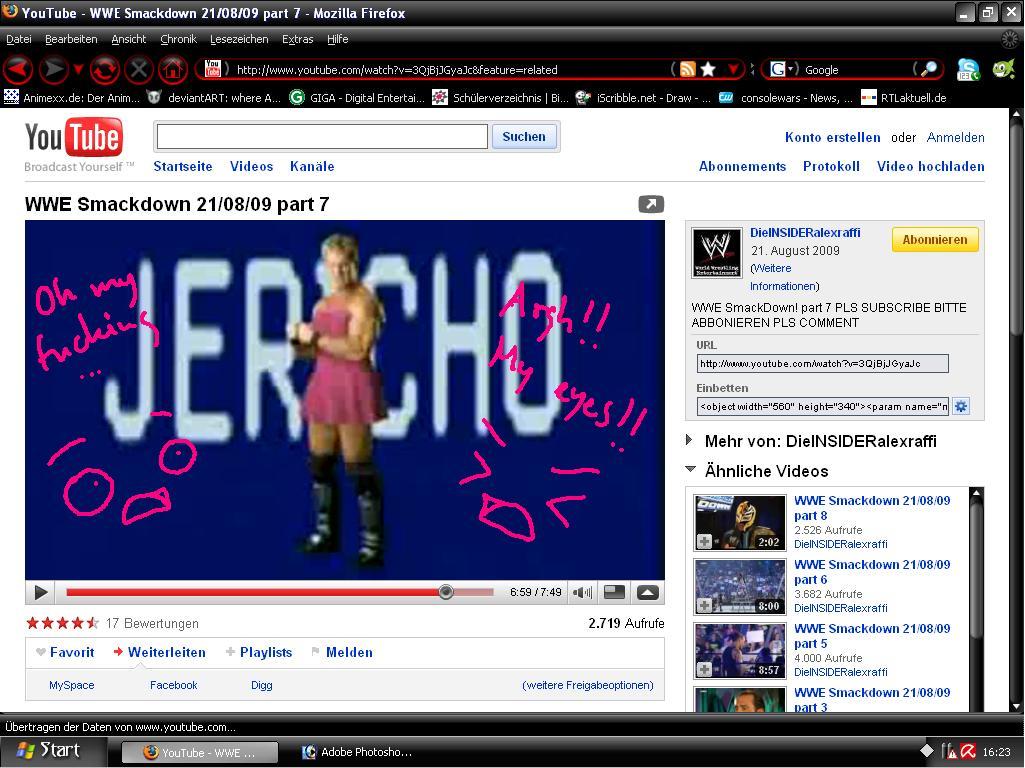Screen dimensions: 1025x768
Task: Click the search magnifier icon in Google box
Action: [x=928, y=69]
